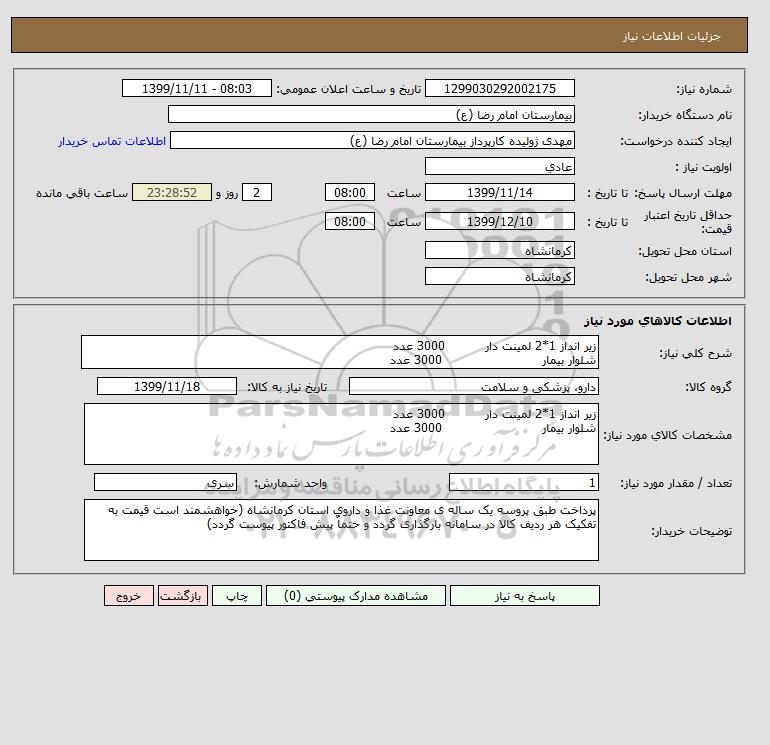Image resolution: width=770 pixels, height=745 pixels.
Task: Click the توضیحات خریدار notes text area
Action: [341, 530]
